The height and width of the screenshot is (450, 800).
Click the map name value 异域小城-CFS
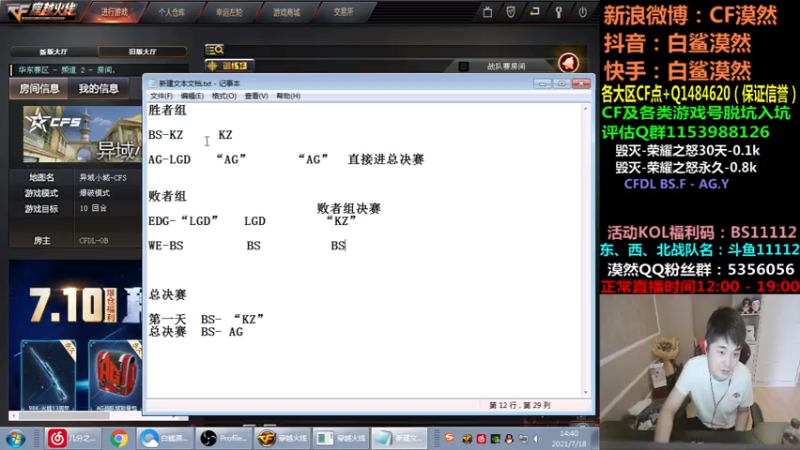[103, 178]
